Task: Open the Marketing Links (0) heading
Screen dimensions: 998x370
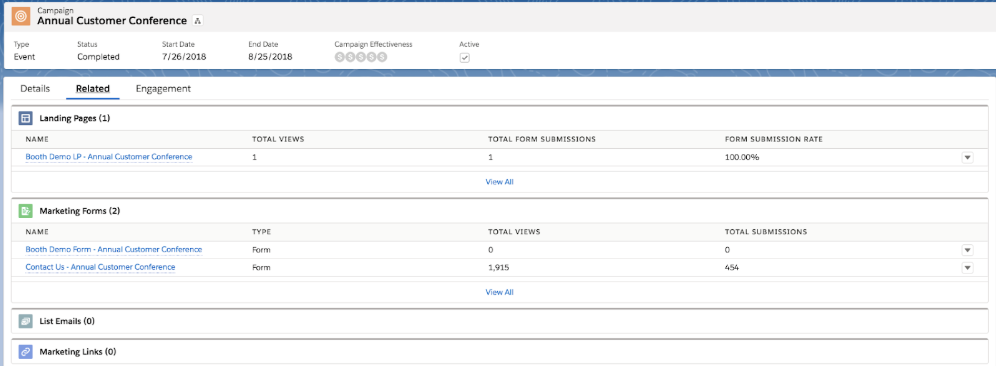Action: point(78,352)
